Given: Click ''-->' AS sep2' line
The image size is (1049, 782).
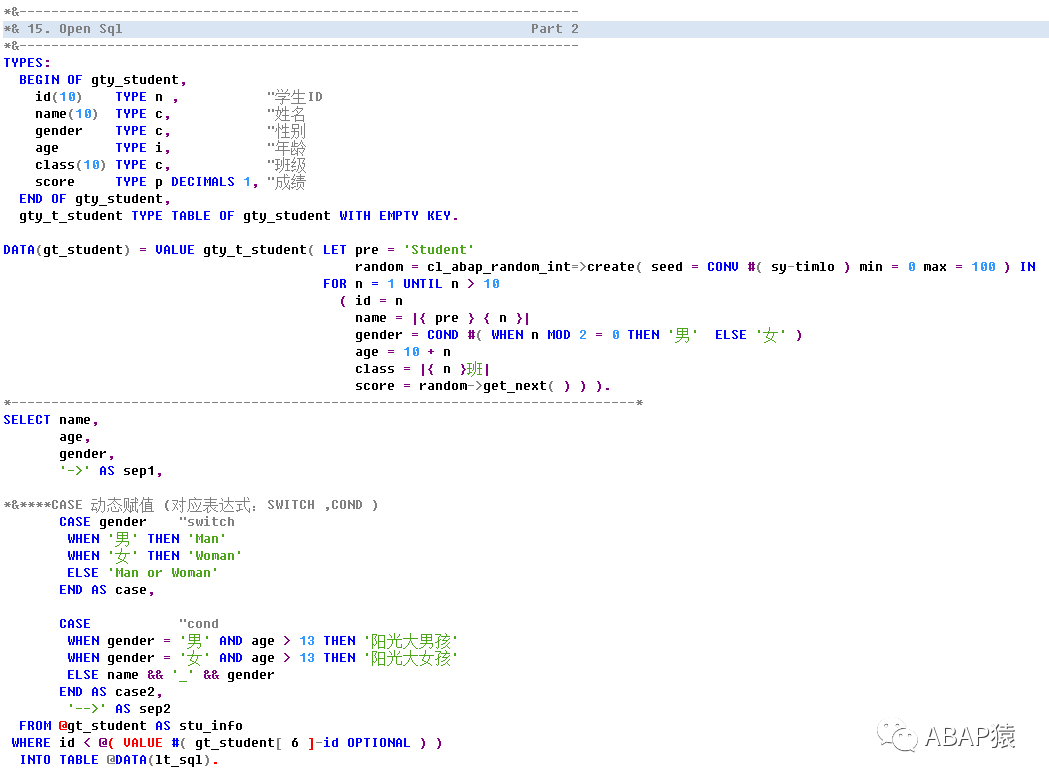Looking at the screenshot, I should [x=118, y=708].
